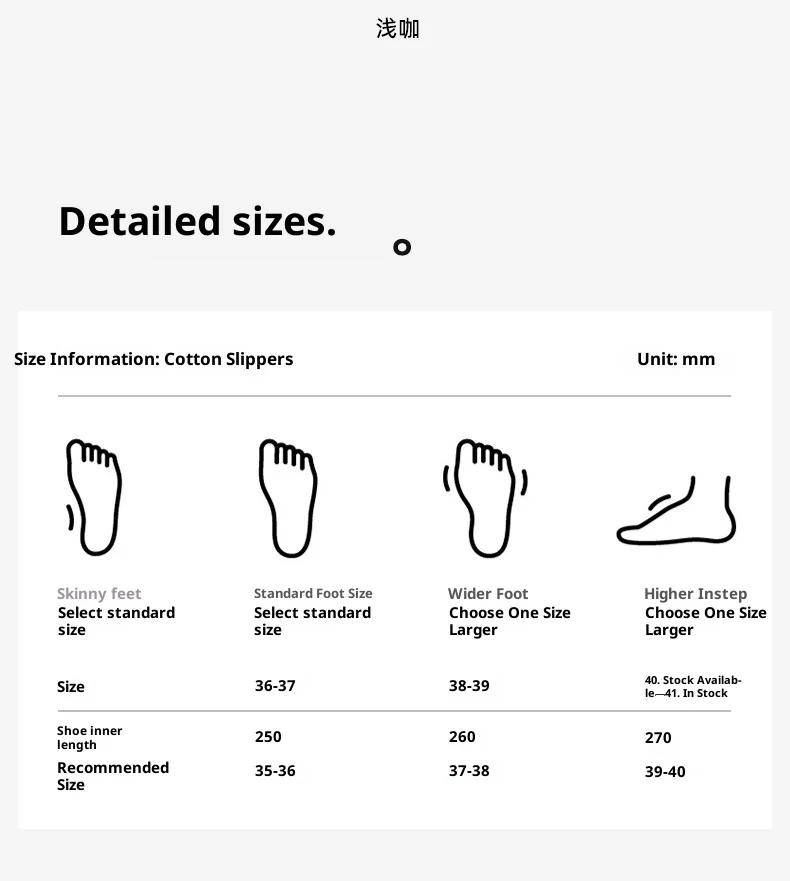Click the 250 inner length value
Screen dimensions: 790x881
point(268,737)
